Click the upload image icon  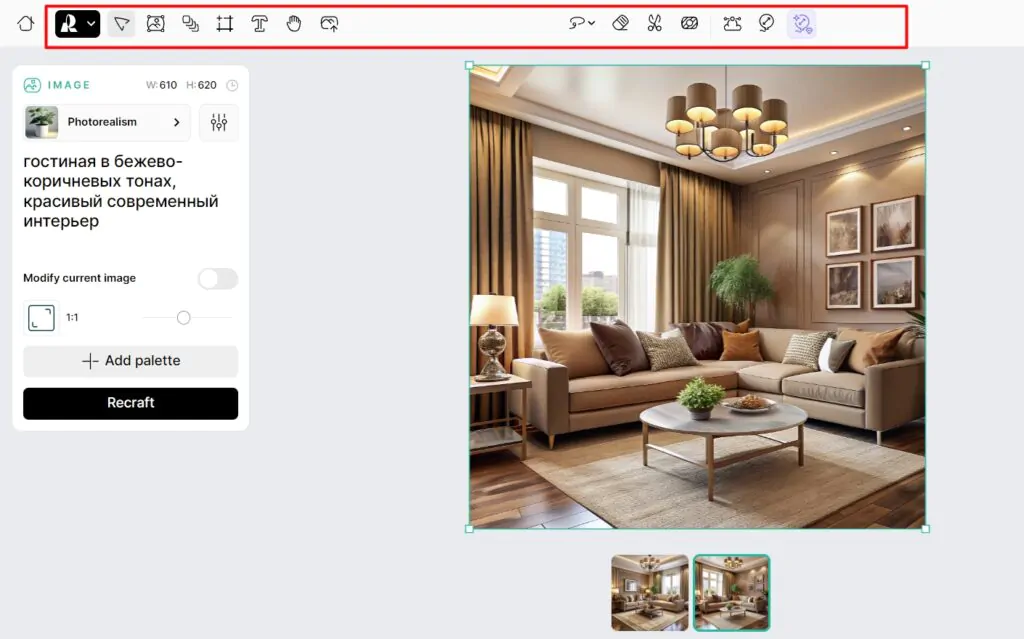(x=329, y=24)
